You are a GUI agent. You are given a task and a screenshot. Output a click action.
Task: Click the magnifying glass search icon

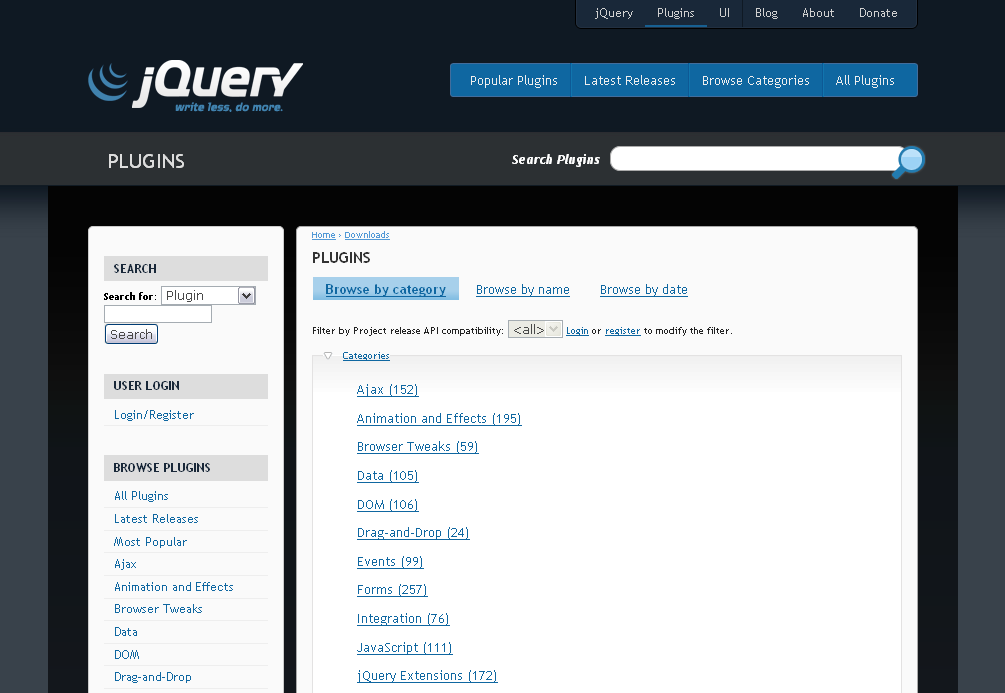pyautogui.click(x=908, y=161)
